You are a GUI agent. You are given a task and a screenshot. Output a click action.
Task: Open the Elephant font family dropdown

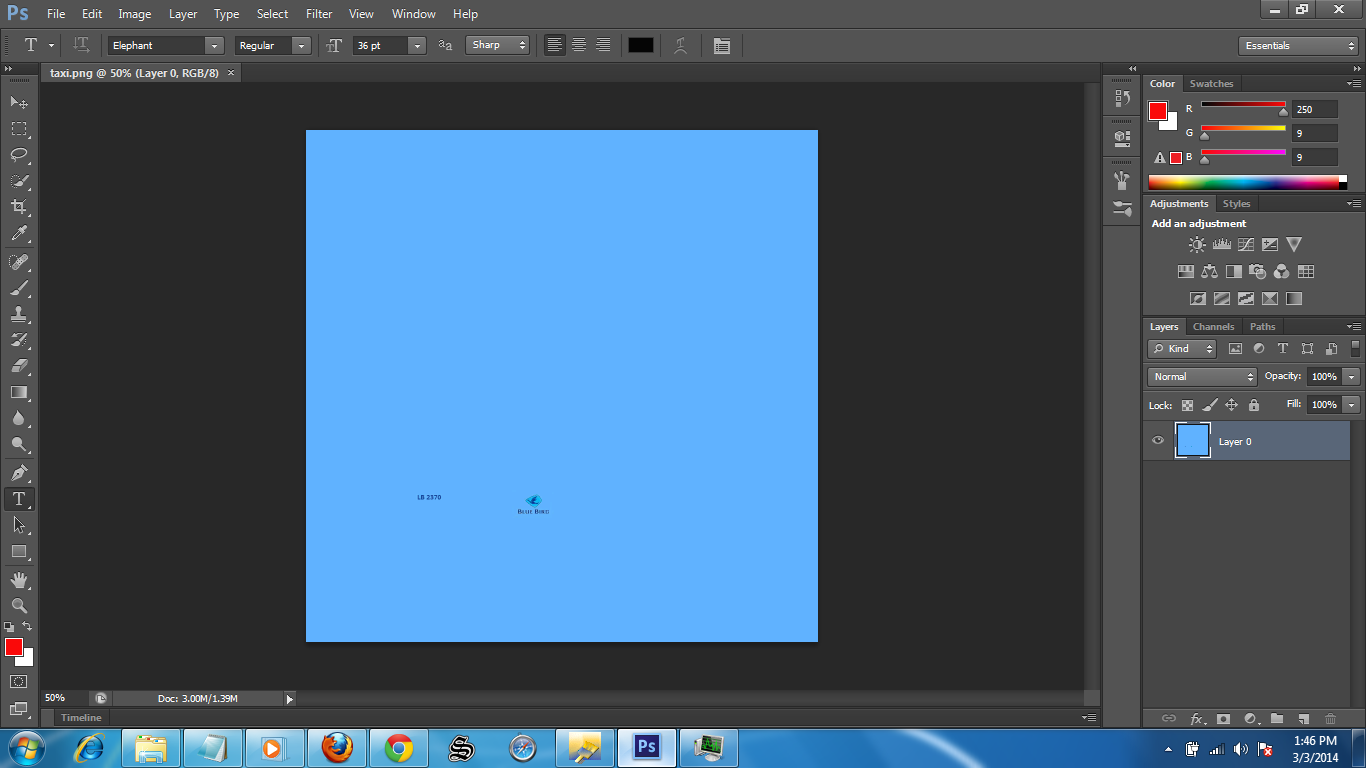coord(214,46)
